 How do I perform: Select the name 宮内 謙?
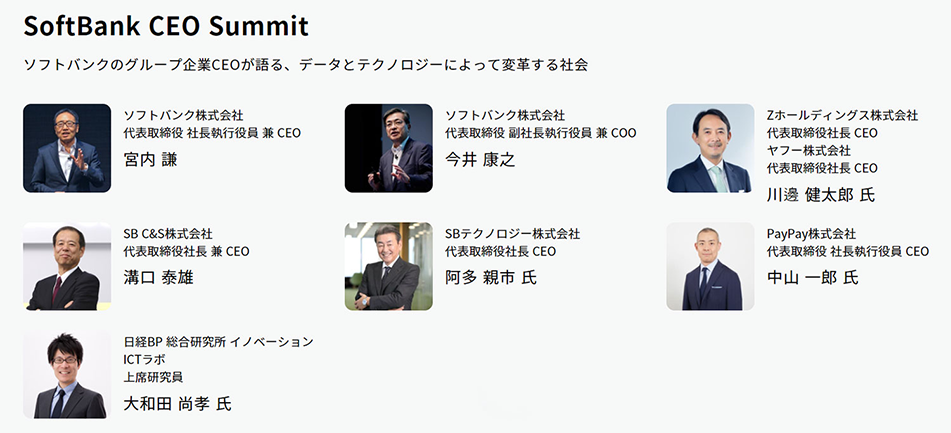150,159
